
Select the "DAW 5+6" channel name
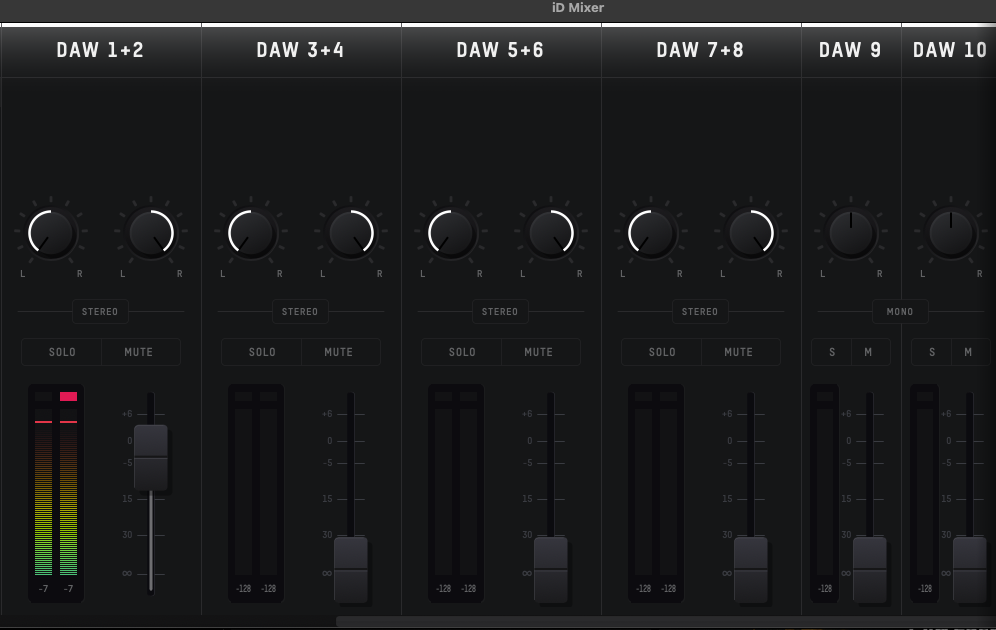coord(501,50)
